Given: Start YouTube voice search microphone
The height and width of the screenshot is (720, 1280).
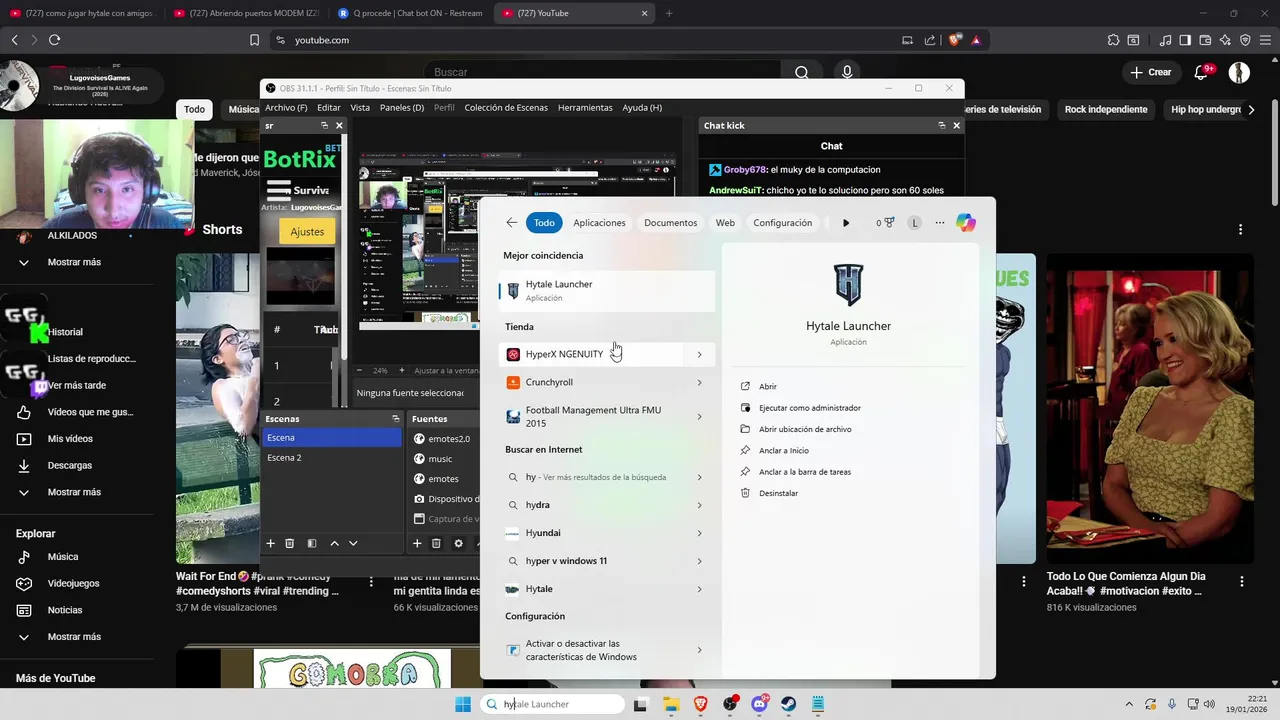Looking at the screenshot, I should coord(847,72).
